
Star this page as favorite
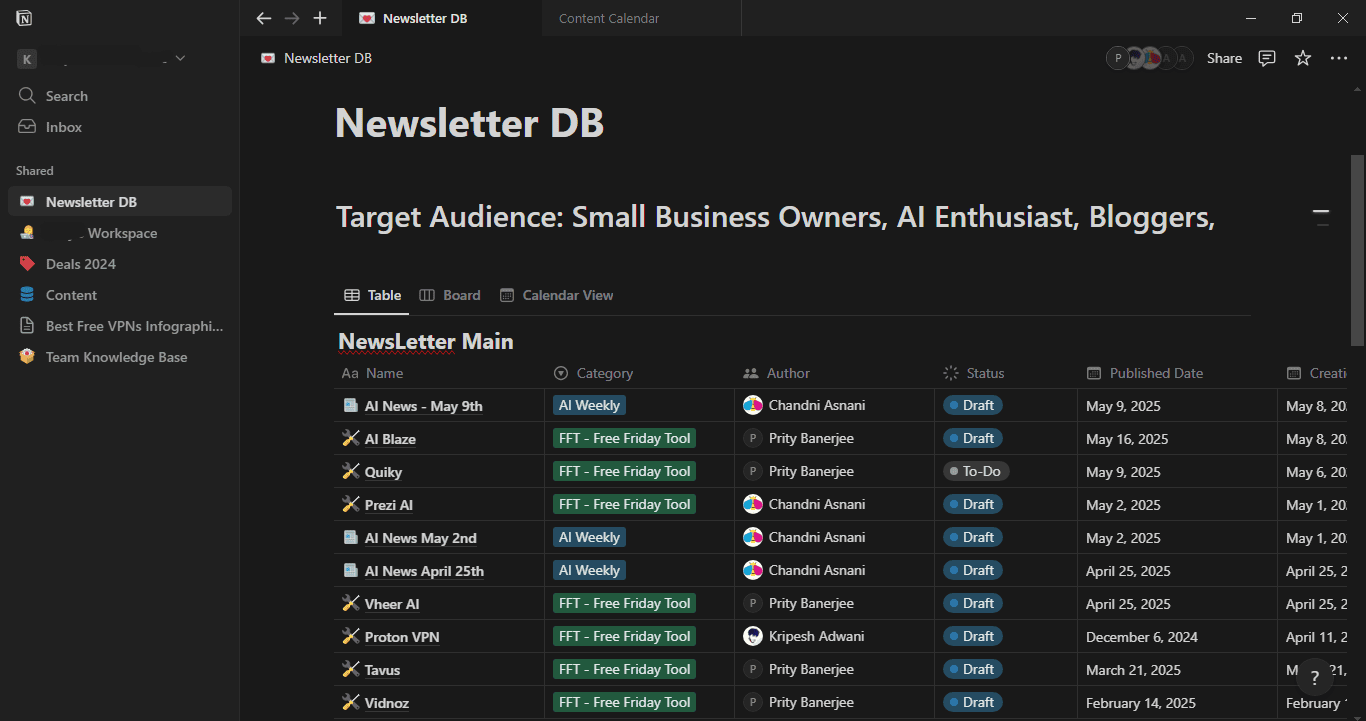coord(1303,58)
